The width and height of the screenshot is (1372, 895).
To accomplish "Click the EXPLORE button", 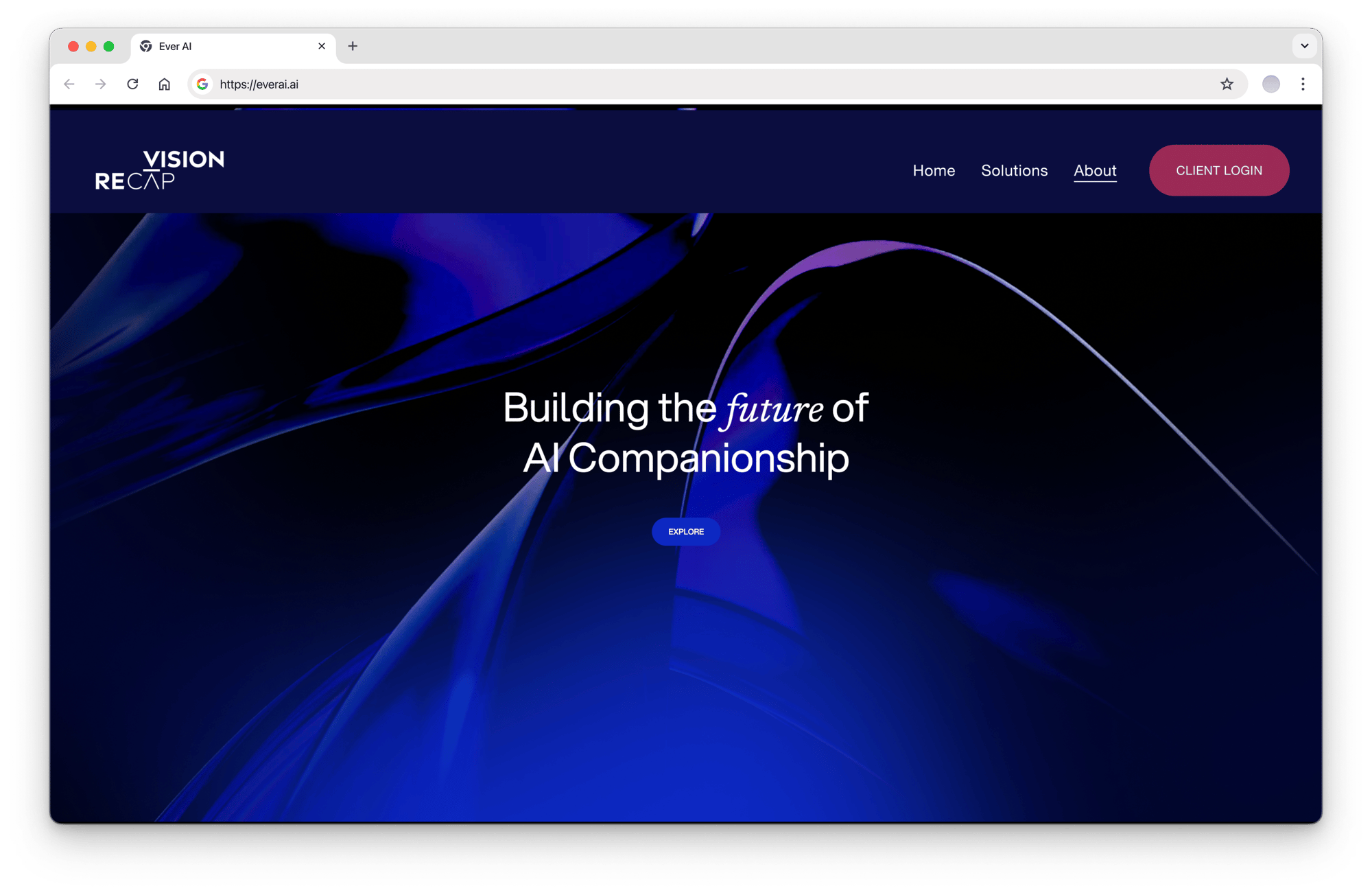I will [685, 532].
